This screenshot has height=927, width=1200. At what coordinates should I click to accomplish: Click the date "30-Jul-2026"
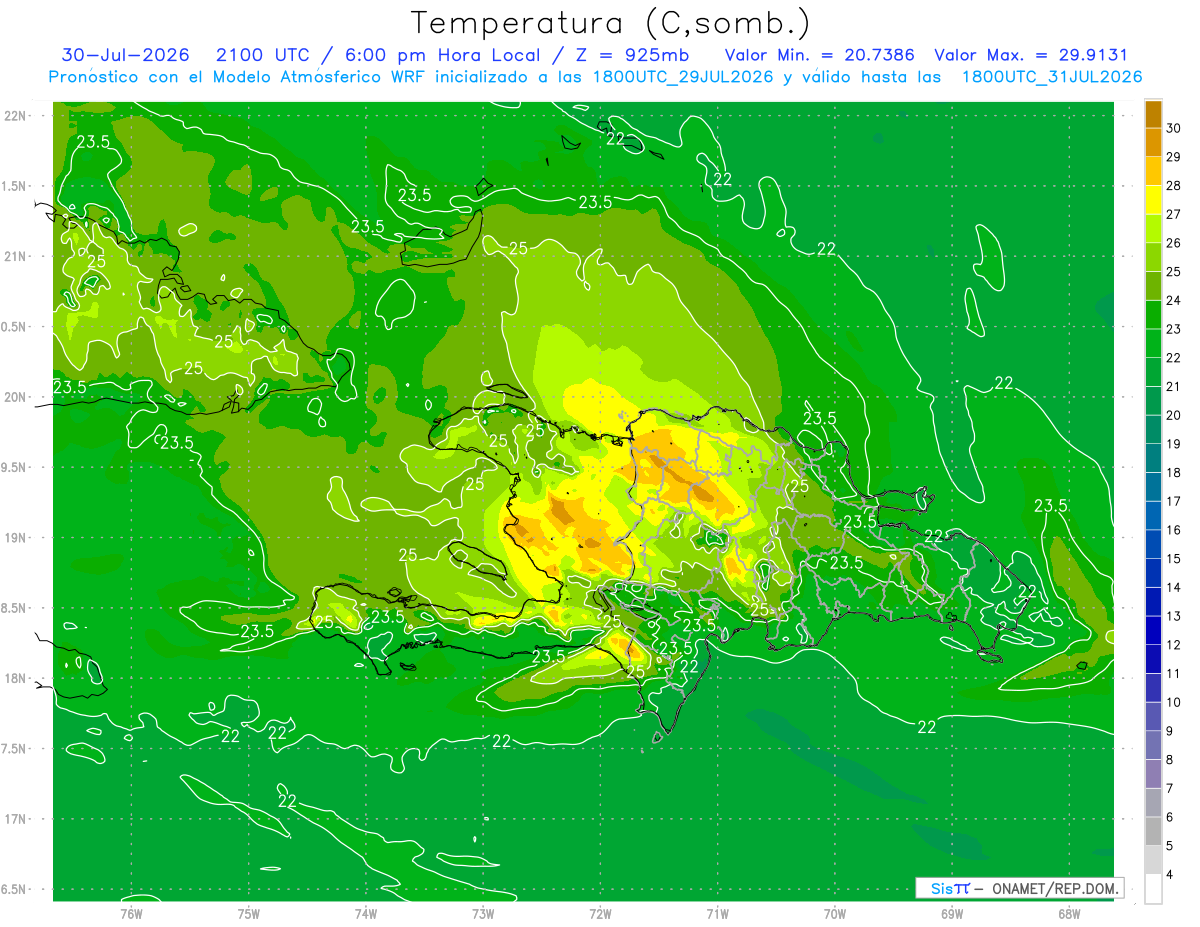tap(124, 55)
